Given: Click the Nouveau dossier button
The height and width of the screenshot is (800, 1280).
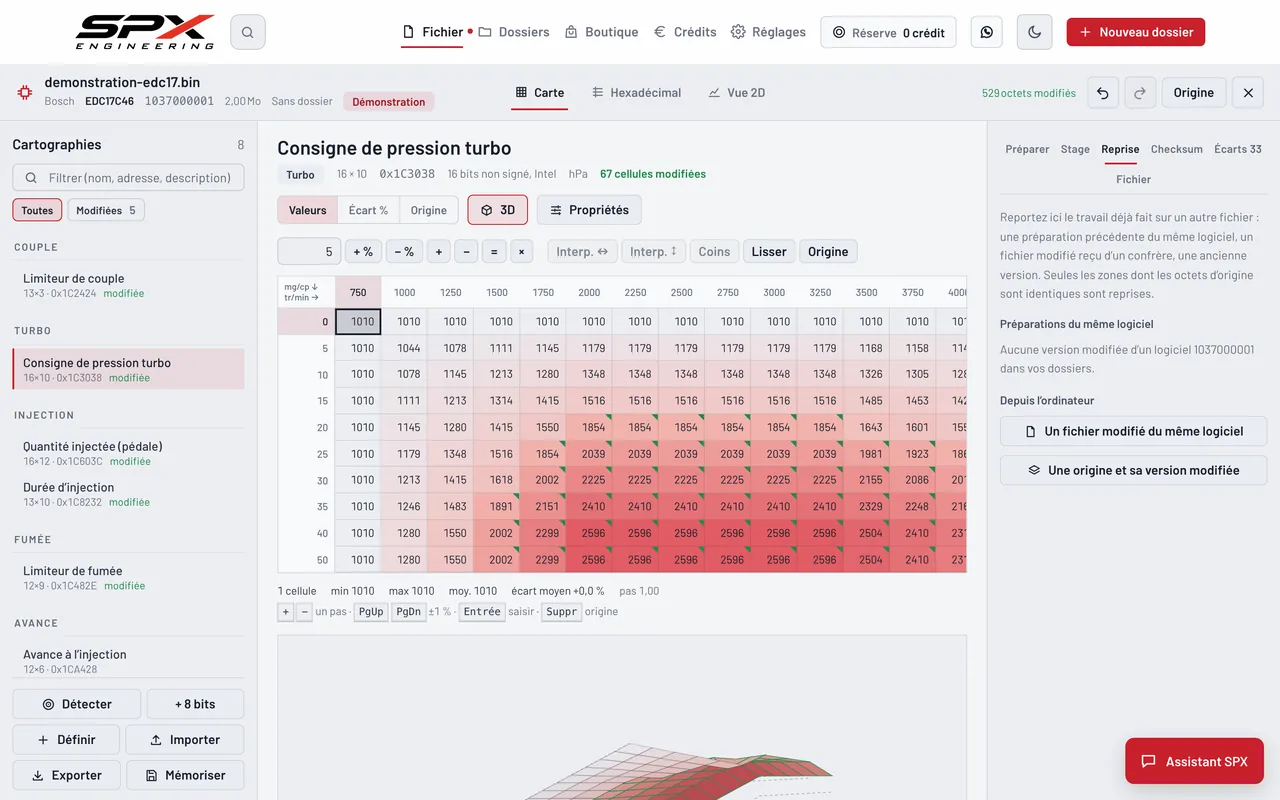Looking at the screenshot, I should (x=1136, y=32).
